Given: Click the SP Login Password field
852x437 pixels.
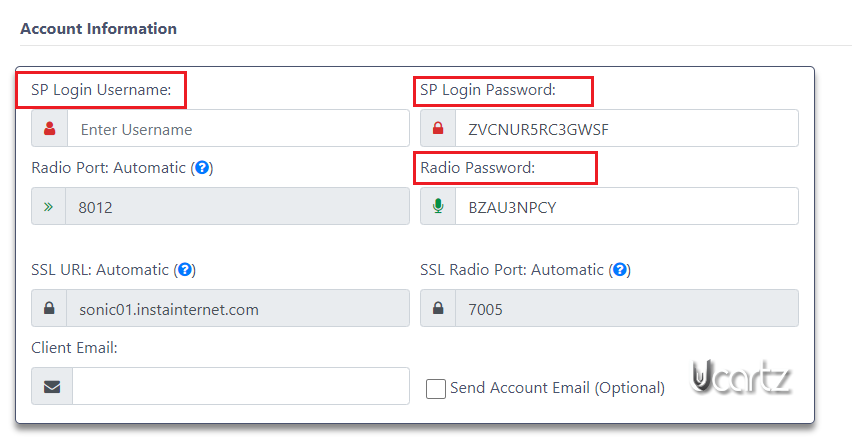Looking at the screenshot, I should tap(627, 128).
